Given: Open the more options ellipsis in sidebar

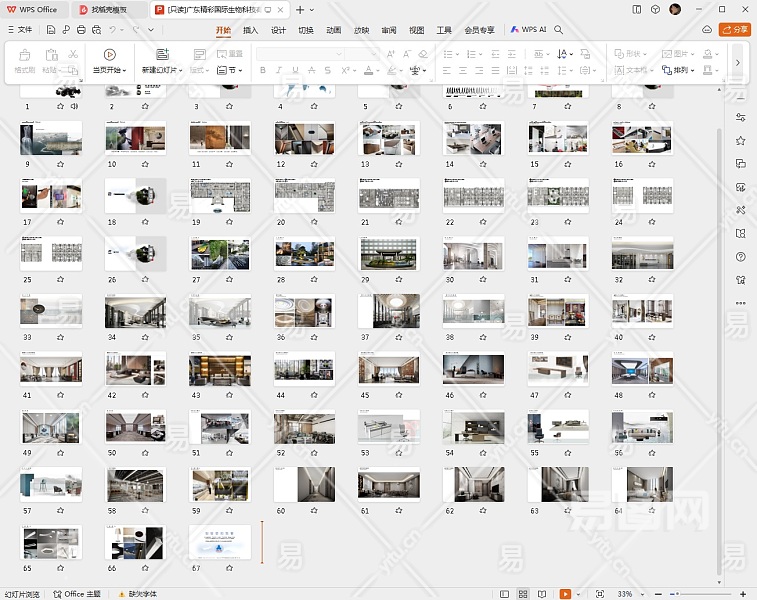Looking at the screenshot, I should tap(740, 302).
